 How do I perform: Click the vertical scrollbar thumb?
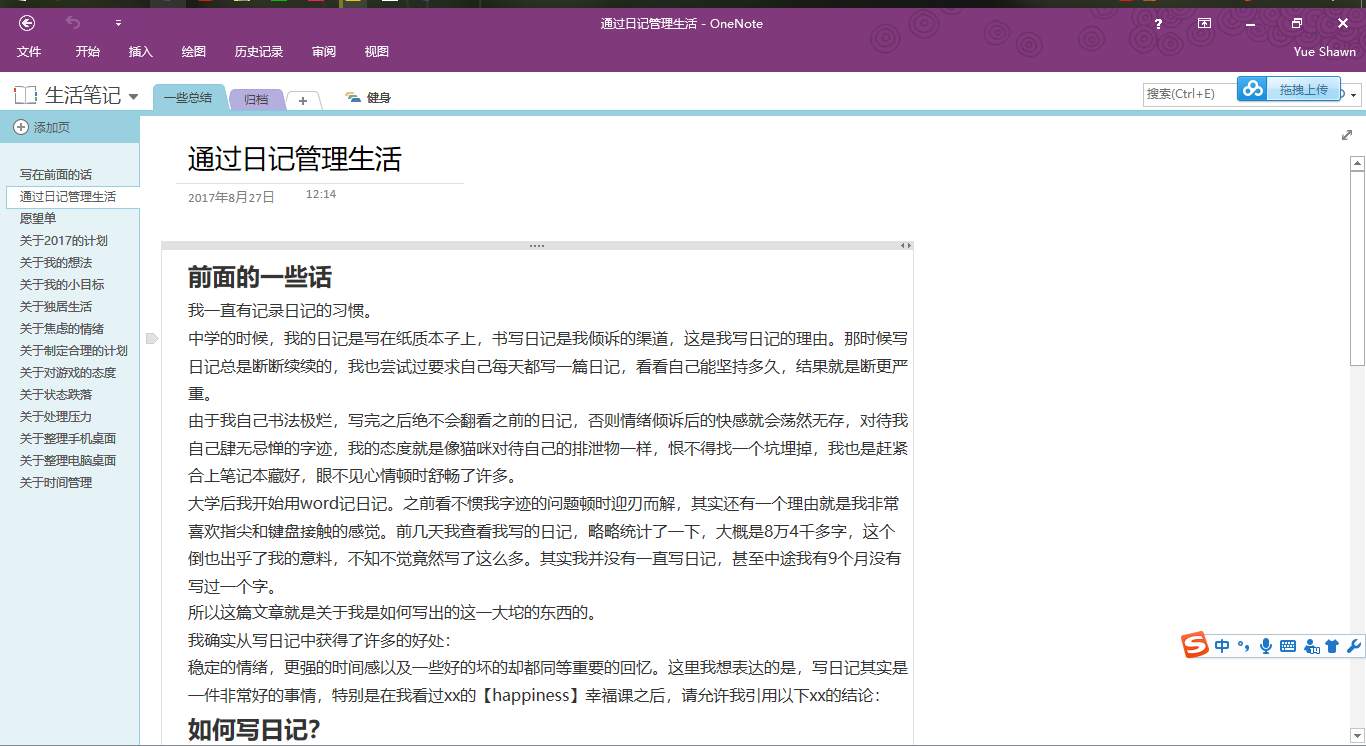(x=1357, y=268)
